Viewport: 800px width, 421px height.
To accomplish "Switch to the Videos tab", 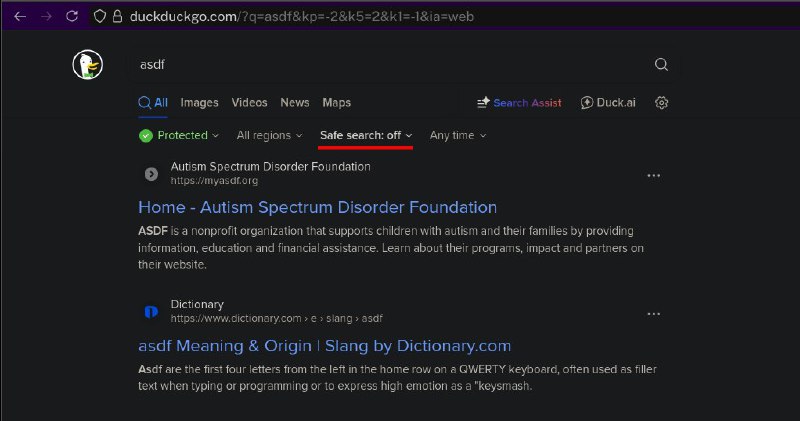I will tap(249, 103).
